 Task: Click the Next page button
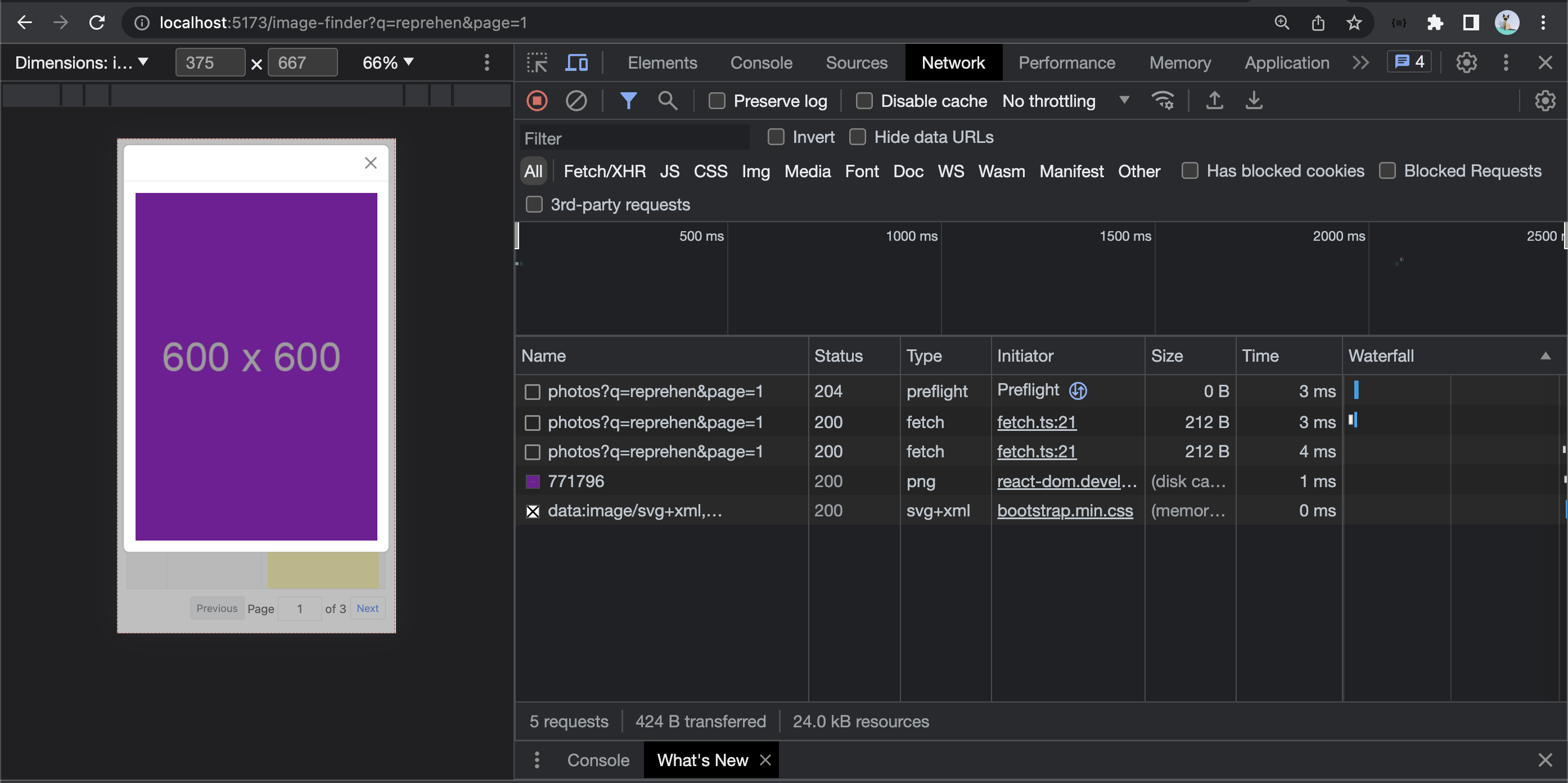367,608
